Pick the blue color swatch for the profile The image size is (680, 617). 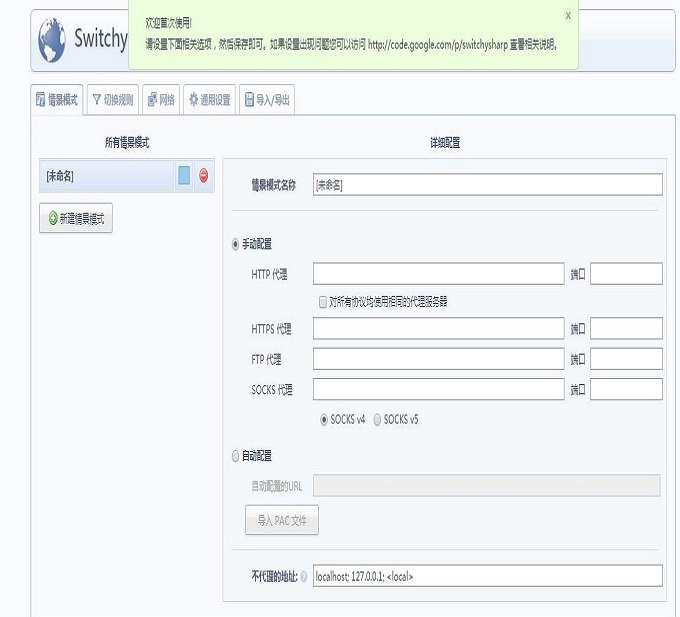coord(184,176)
